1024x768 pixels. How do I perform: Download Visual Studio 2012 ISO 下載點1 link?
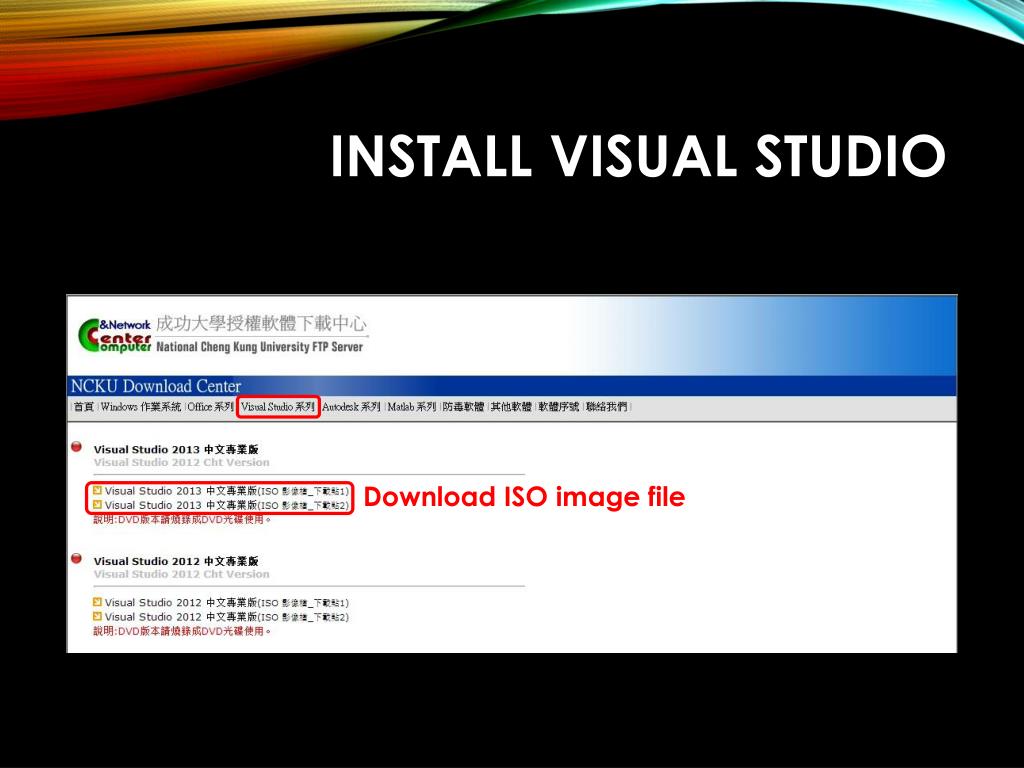[227, 603]
